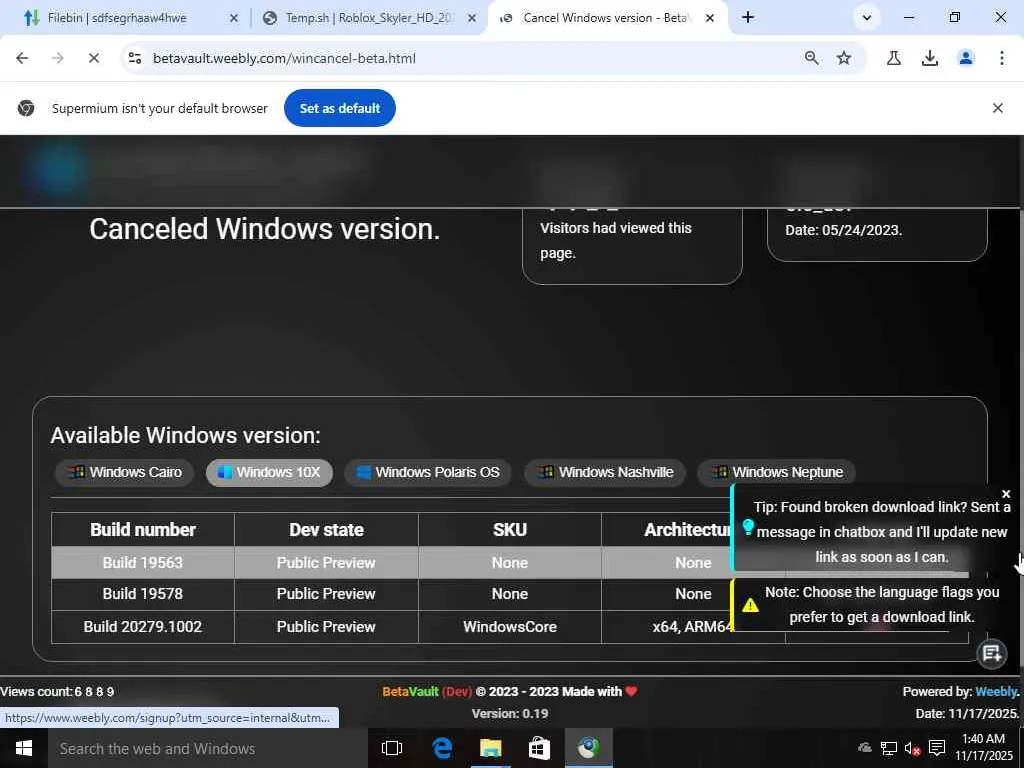
Task: Bookmark this page with the star
Action: (844, 58)
